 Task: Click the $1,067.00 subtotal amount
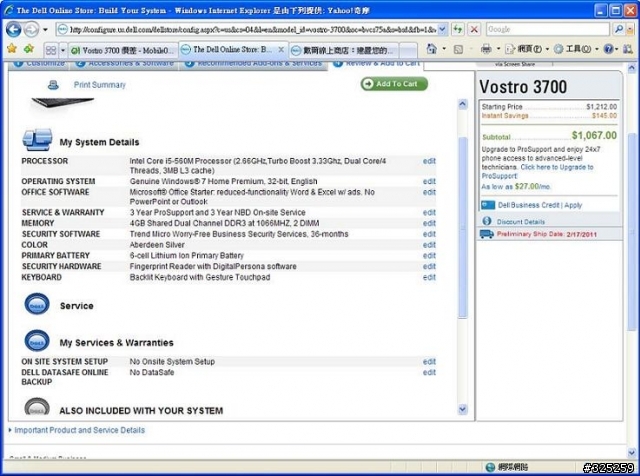tap(594, 136)
